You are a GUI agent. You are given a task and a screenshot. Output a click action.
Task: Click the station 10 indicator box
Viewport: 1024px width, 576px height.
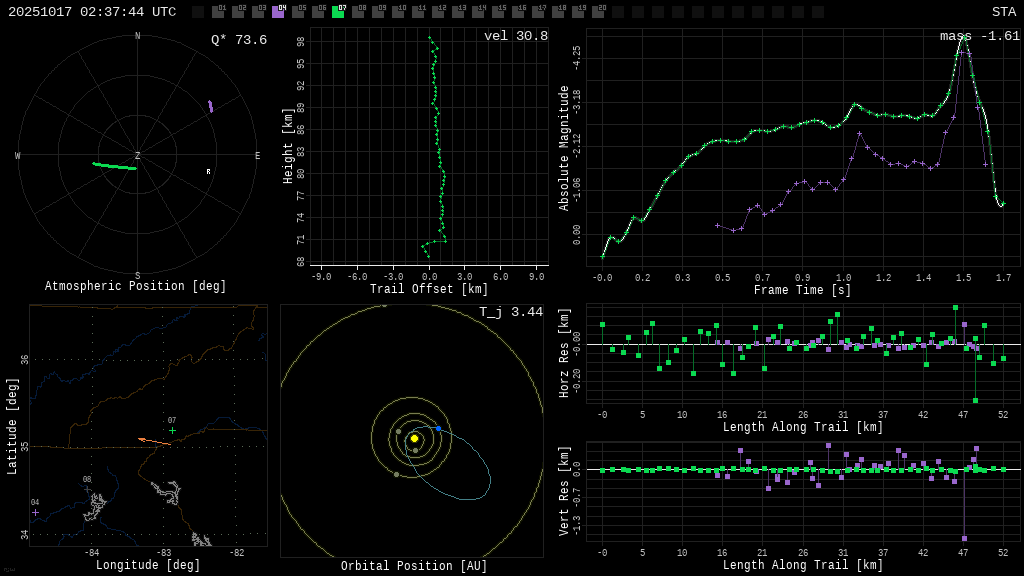pos(398,12)
